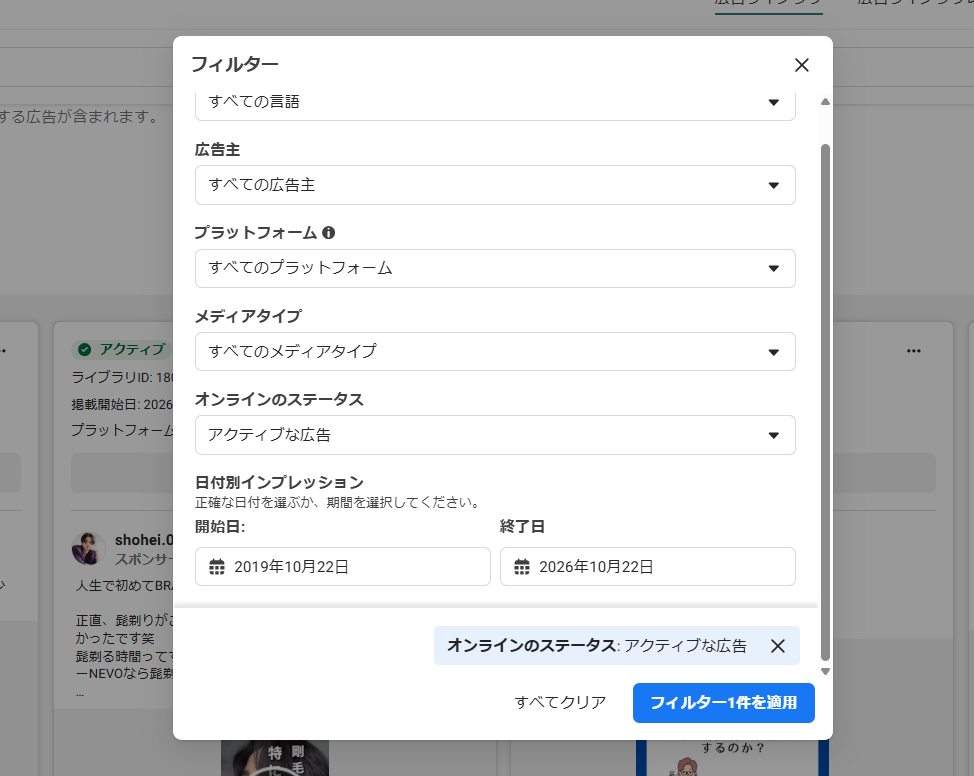Screen dimensions: 974x776
Task: Apply filter with フィルター1件を適用 button
Action: click(x=724, y=703)
